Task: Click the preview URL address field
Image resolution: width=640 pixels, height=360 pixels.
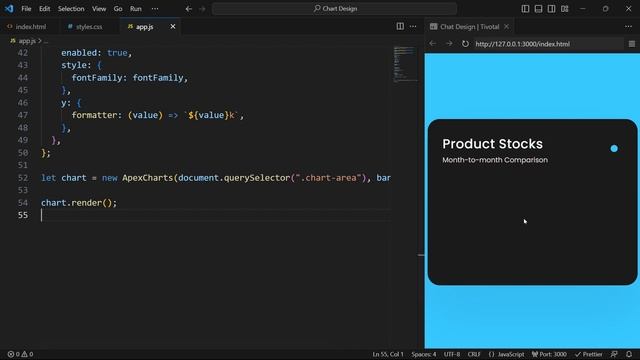Action: coord(549,44)
